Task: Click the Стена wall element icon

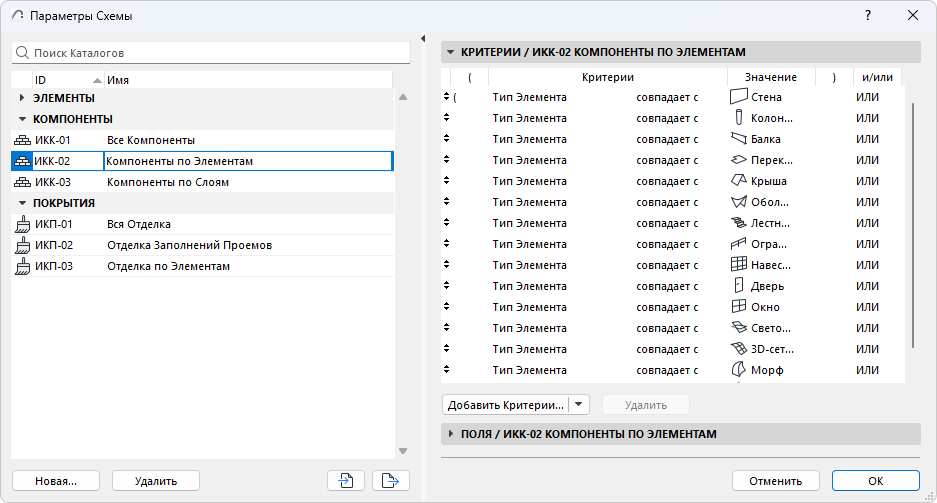Action: tap(739, 97)
